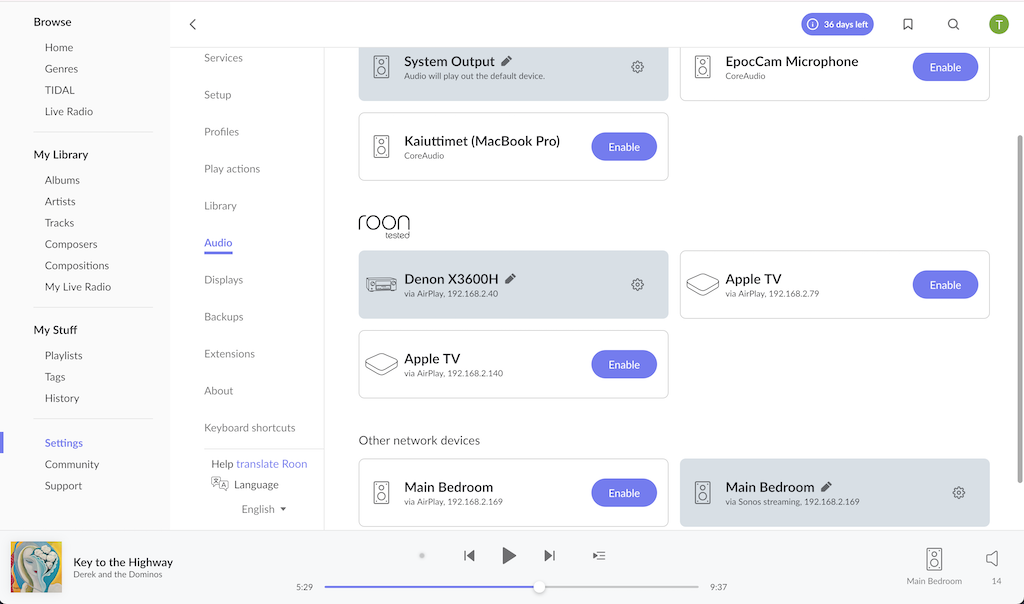
Task: Go to Play actions settings
Action: coord(232,168)
